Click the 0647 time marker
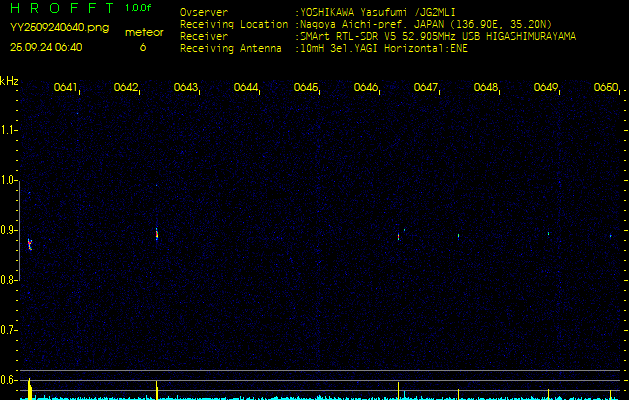The width and height of the screenshot is (629, 400). pyautogui.click(x=426, y=87)
